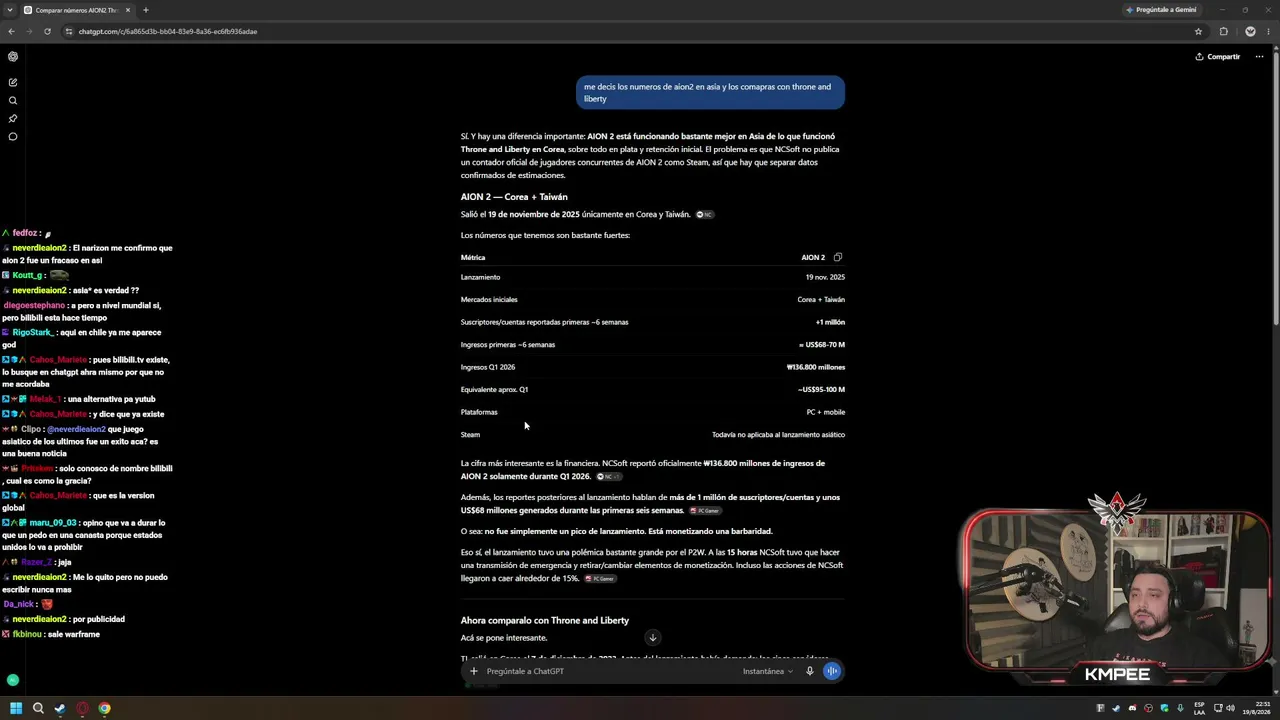
Task: Click the user message bubble about aion2
Action: [x=709, y=93]
